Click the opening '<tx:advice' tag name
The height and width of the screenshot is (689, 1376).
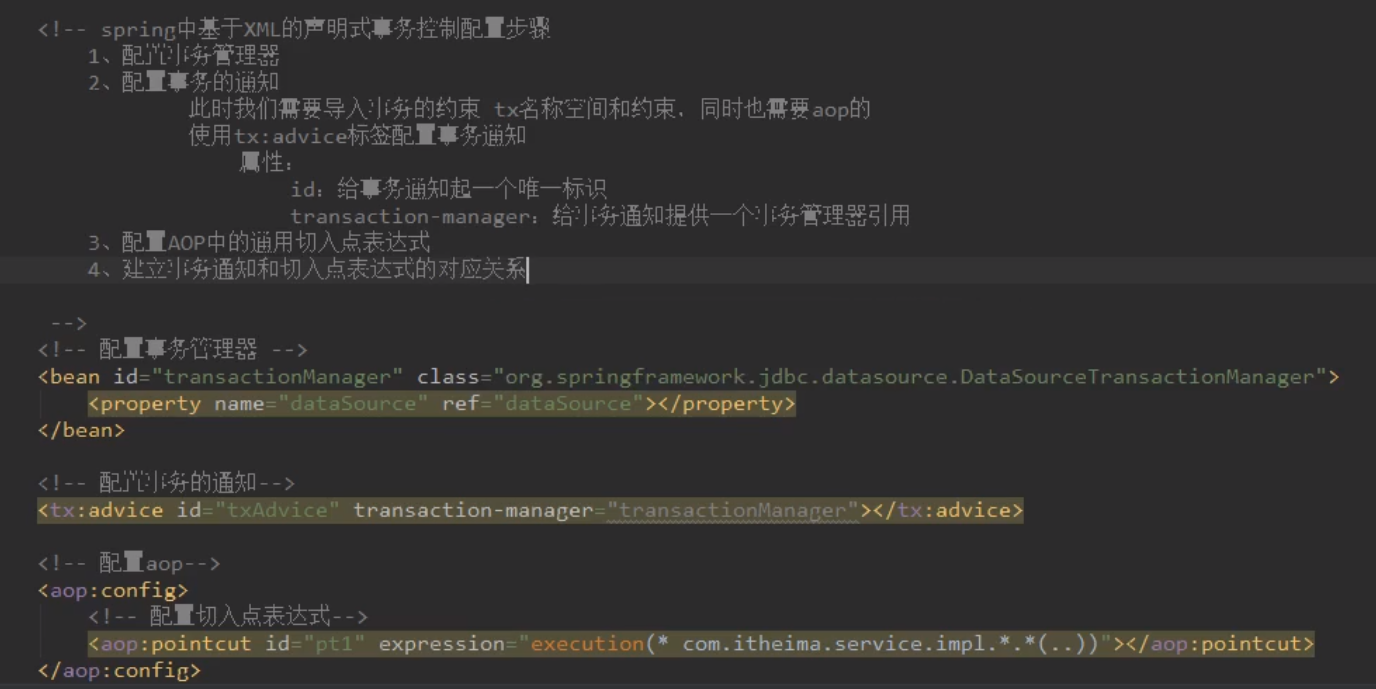(101, 510)
